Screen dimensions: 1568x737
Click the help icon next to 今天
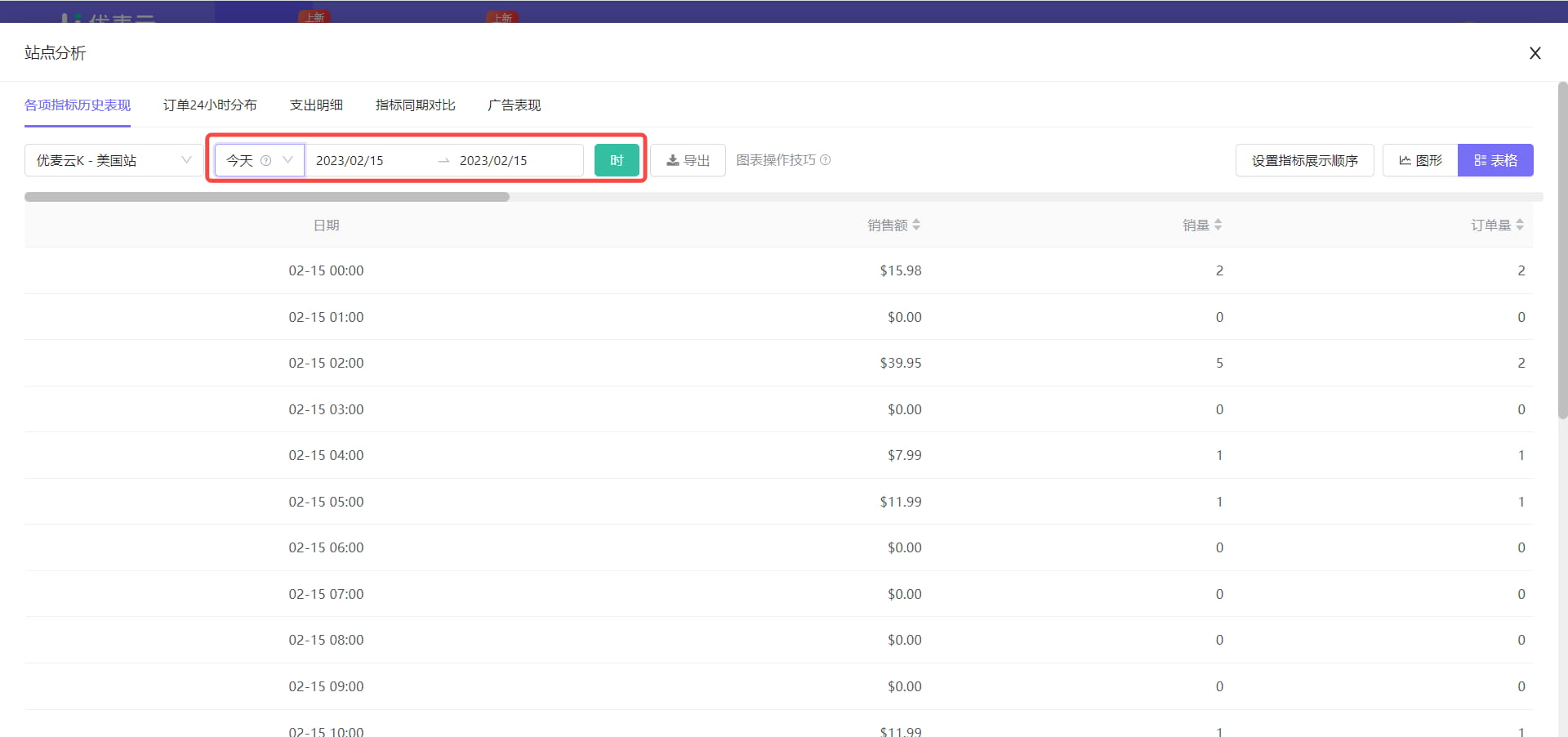point(265,161)
